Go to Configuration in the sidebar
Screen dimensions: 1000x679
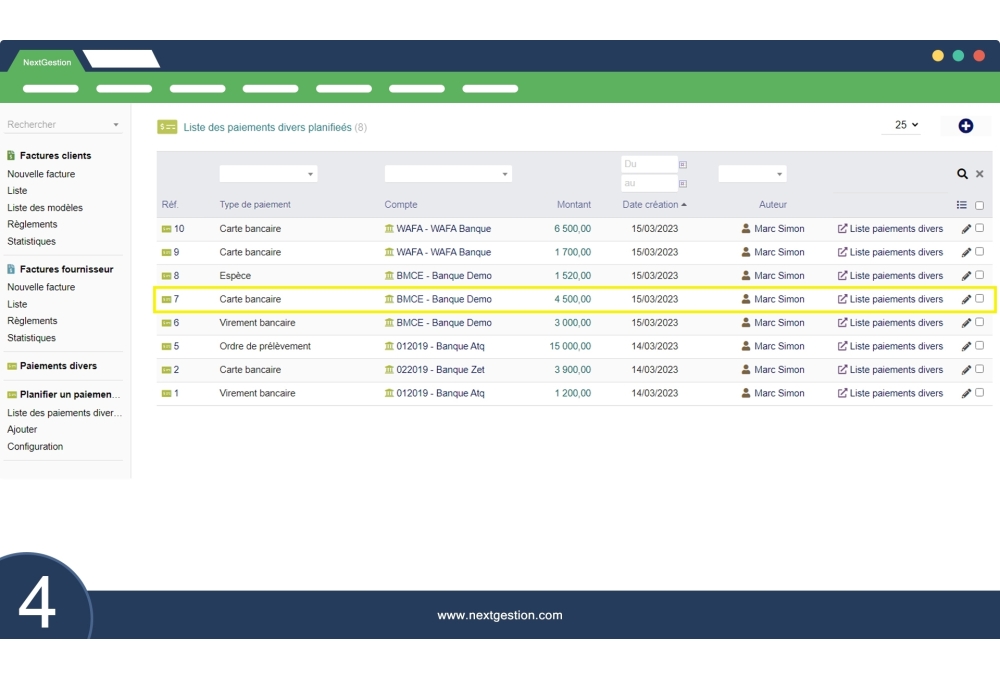tap(35, 447)
